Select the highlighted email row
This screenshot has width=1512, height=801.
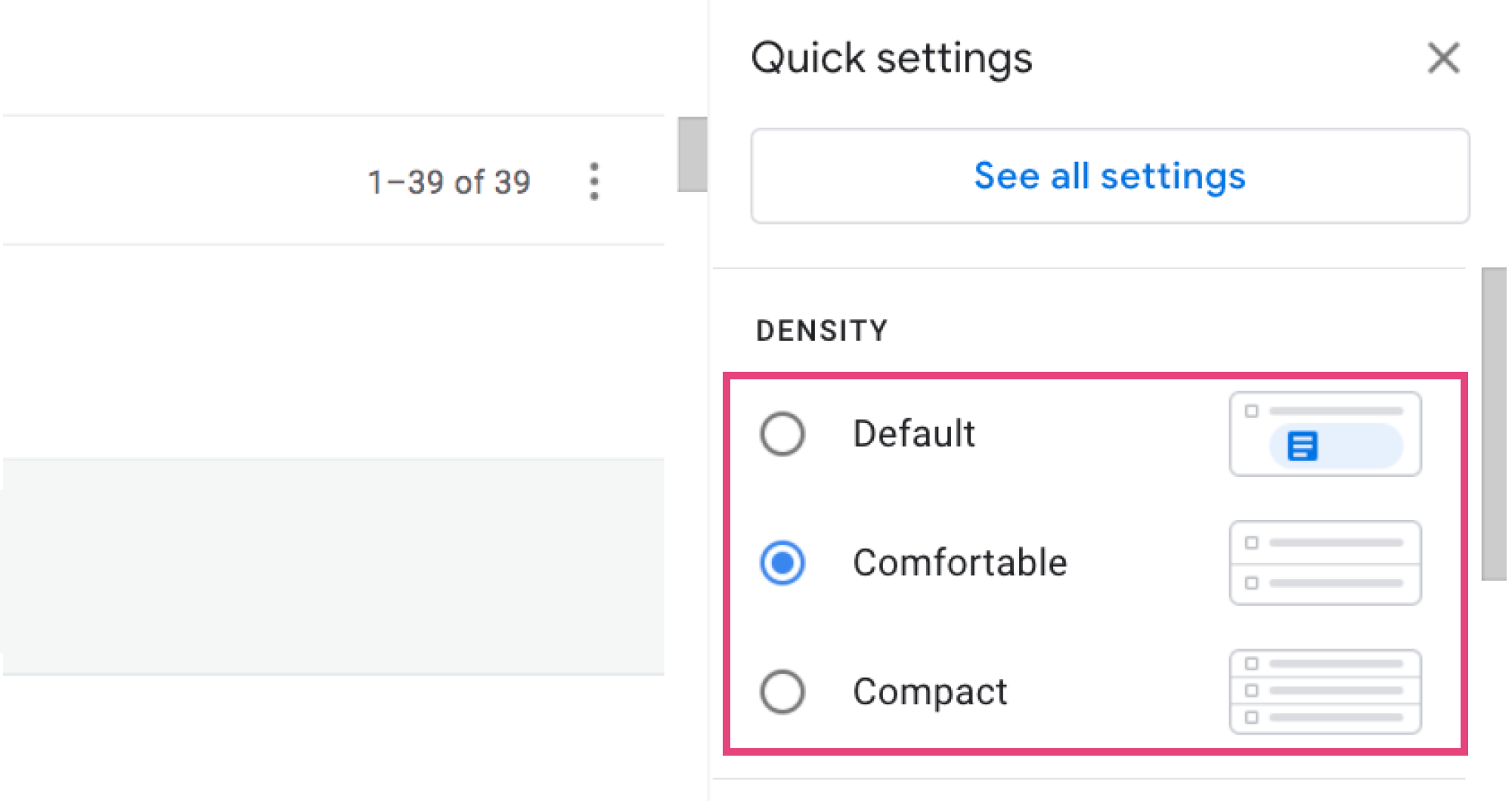[333, 563]
